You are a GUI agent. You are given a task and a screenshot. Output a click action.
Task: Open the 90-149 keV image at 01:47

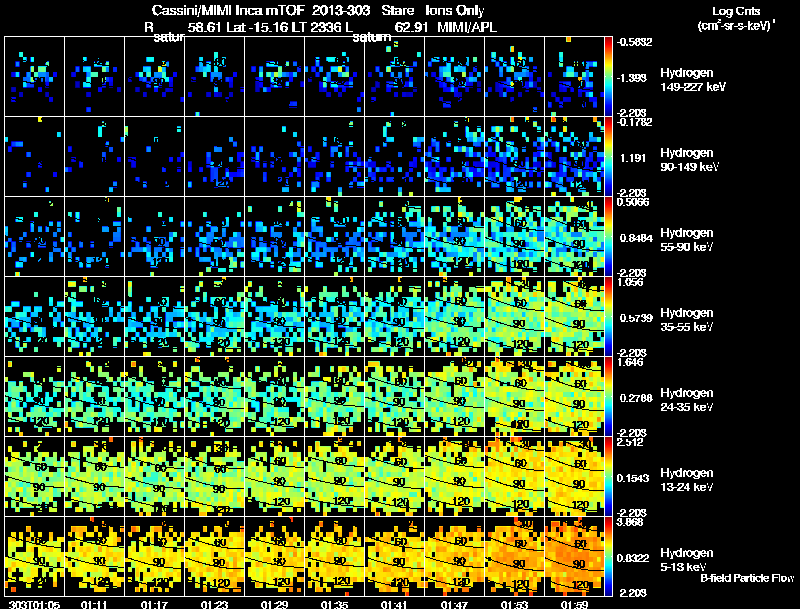click(455, 157)
